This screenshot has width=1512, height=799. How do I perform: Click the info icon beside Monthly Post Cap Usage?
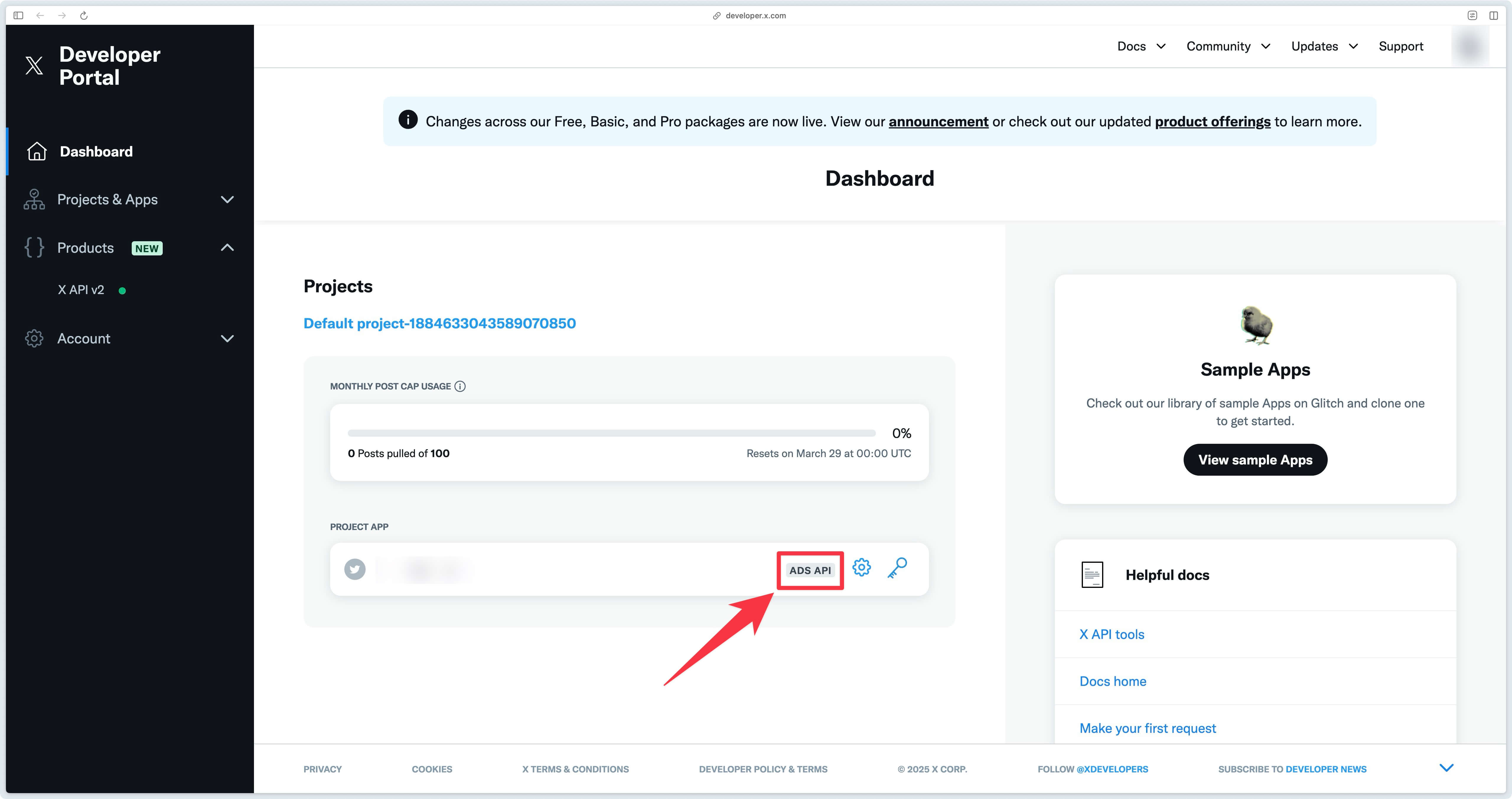point(460,386)
